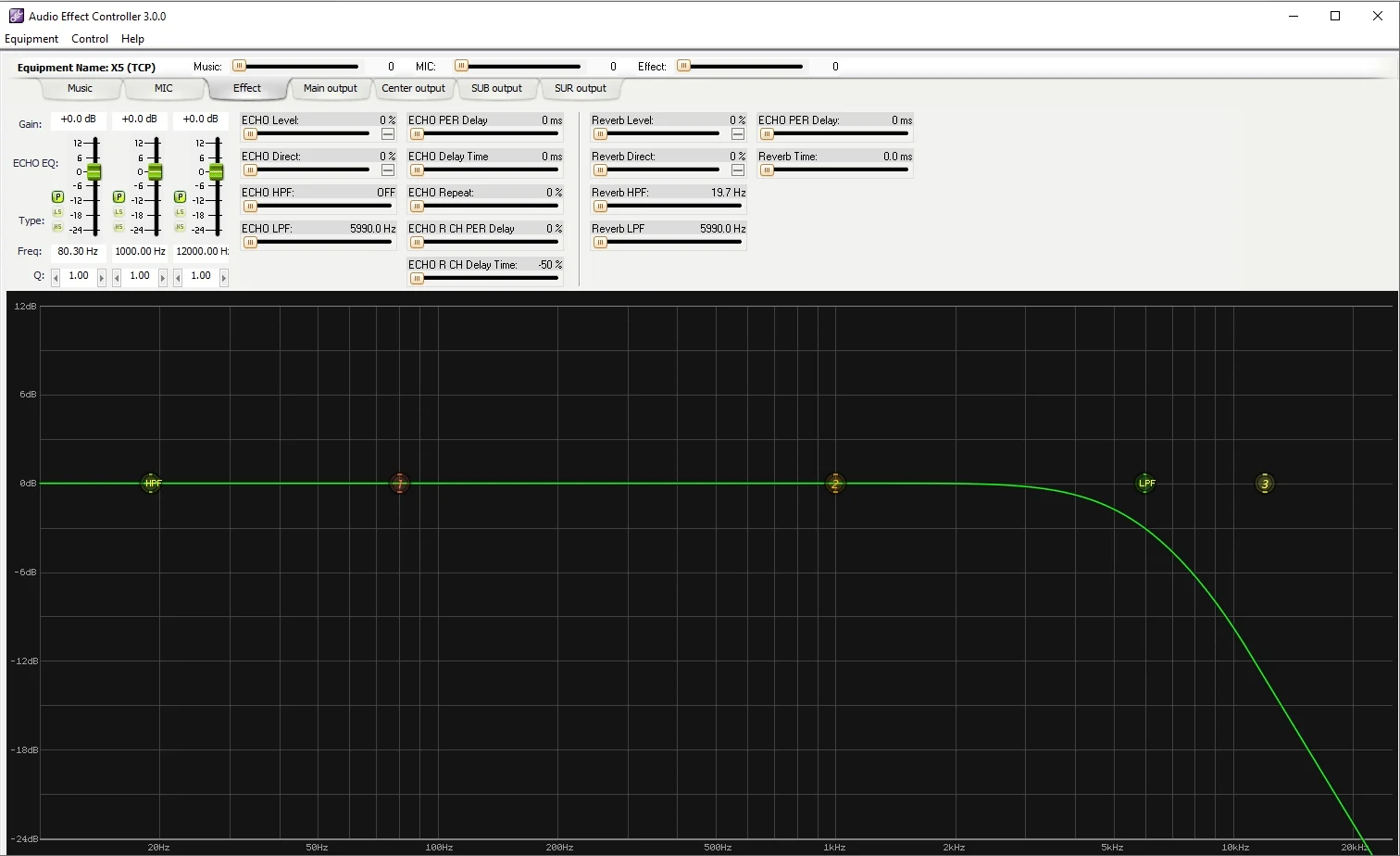Click the Q value field of the 1000.00 Hz band

tap(140, 276)
